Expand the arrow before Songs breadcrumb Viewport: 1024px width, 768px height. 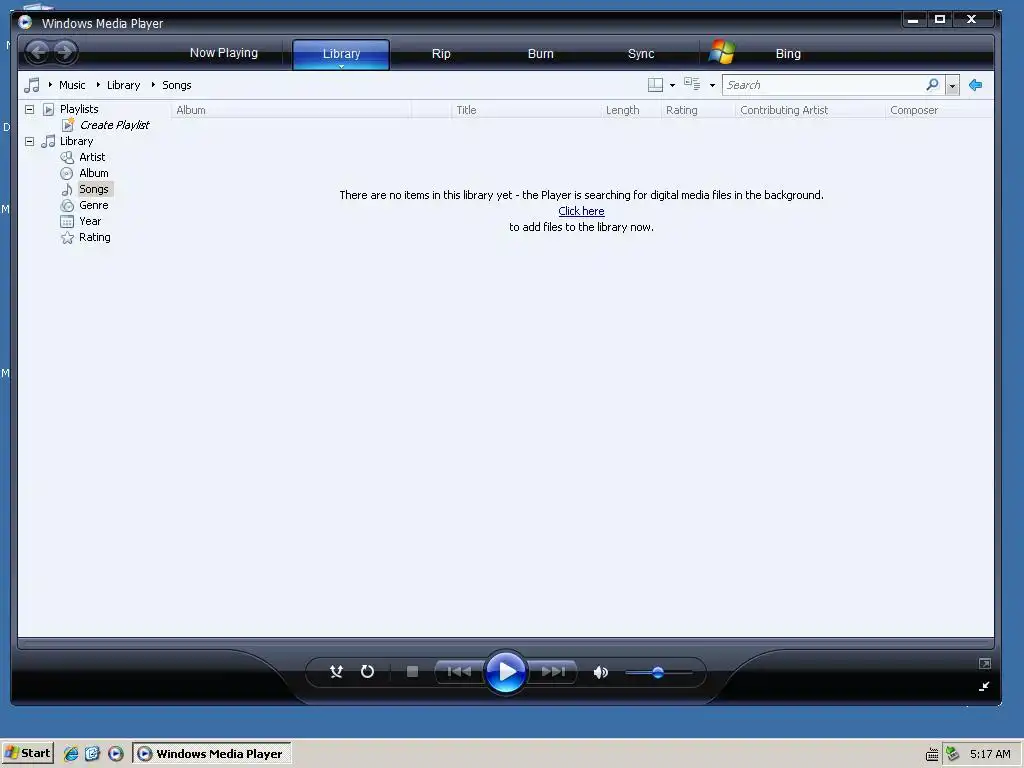(153, 85)
